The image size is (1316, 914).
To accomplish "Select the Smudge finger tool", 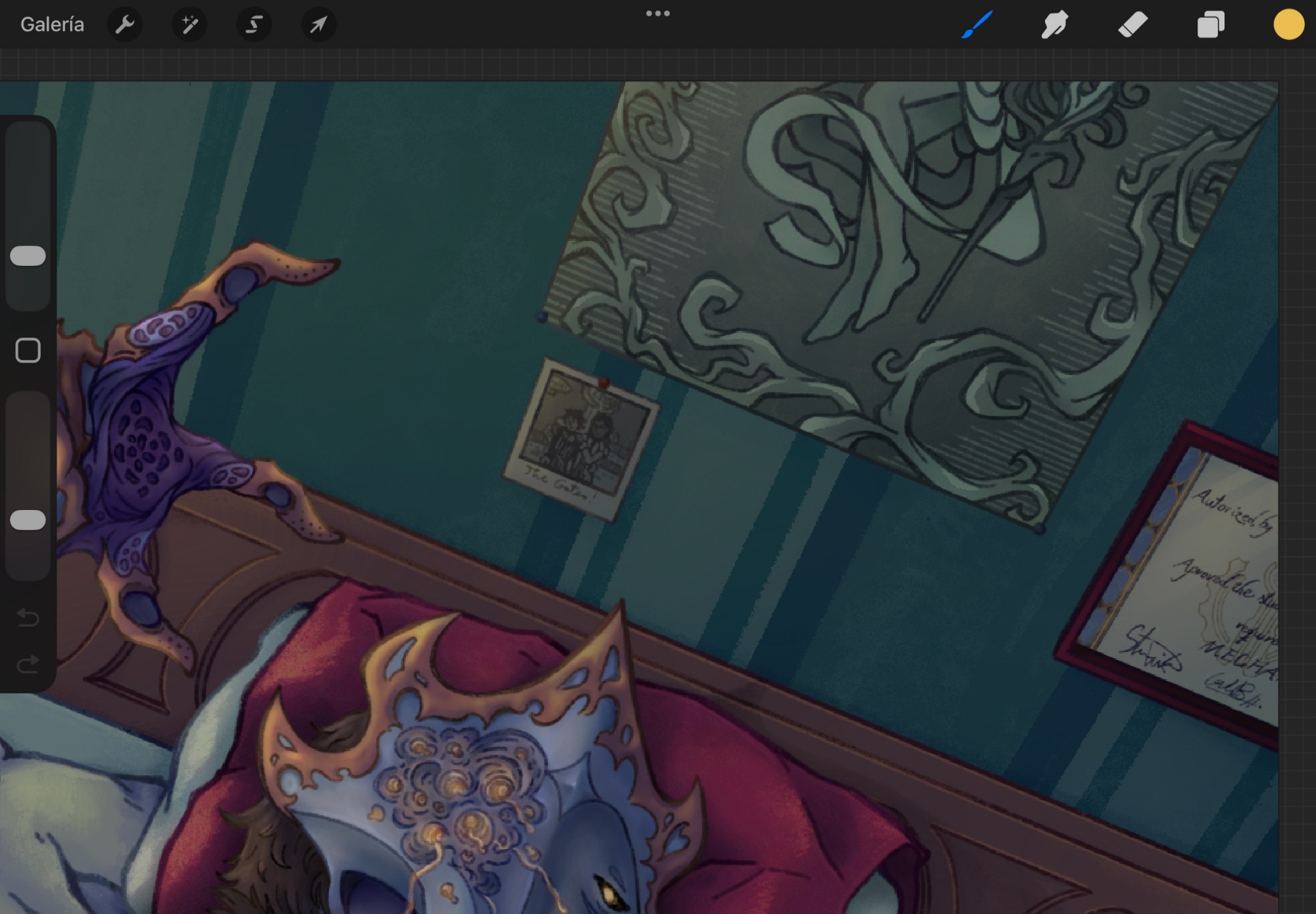I will 1055,25.
